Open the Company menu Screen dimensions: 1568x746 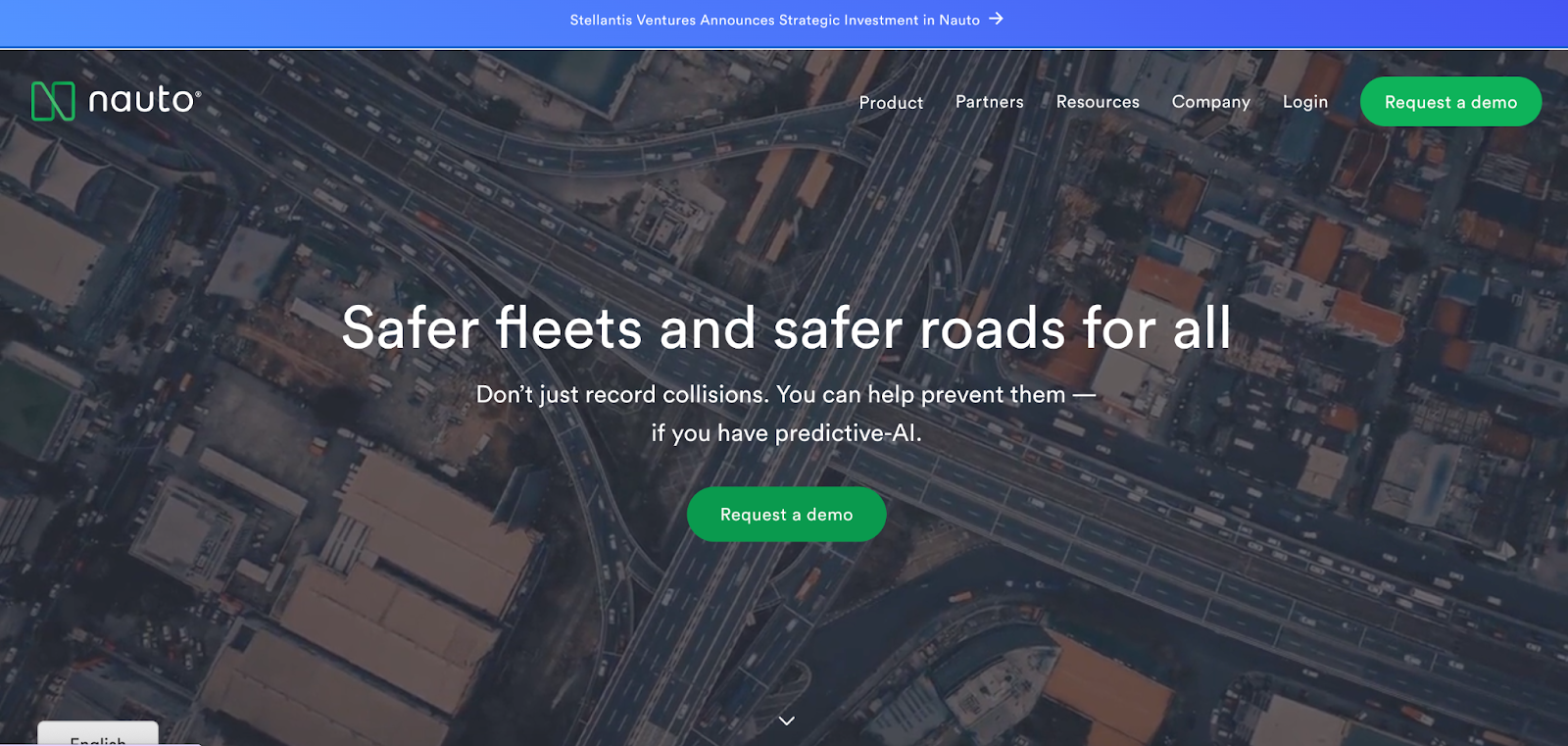1210,102
